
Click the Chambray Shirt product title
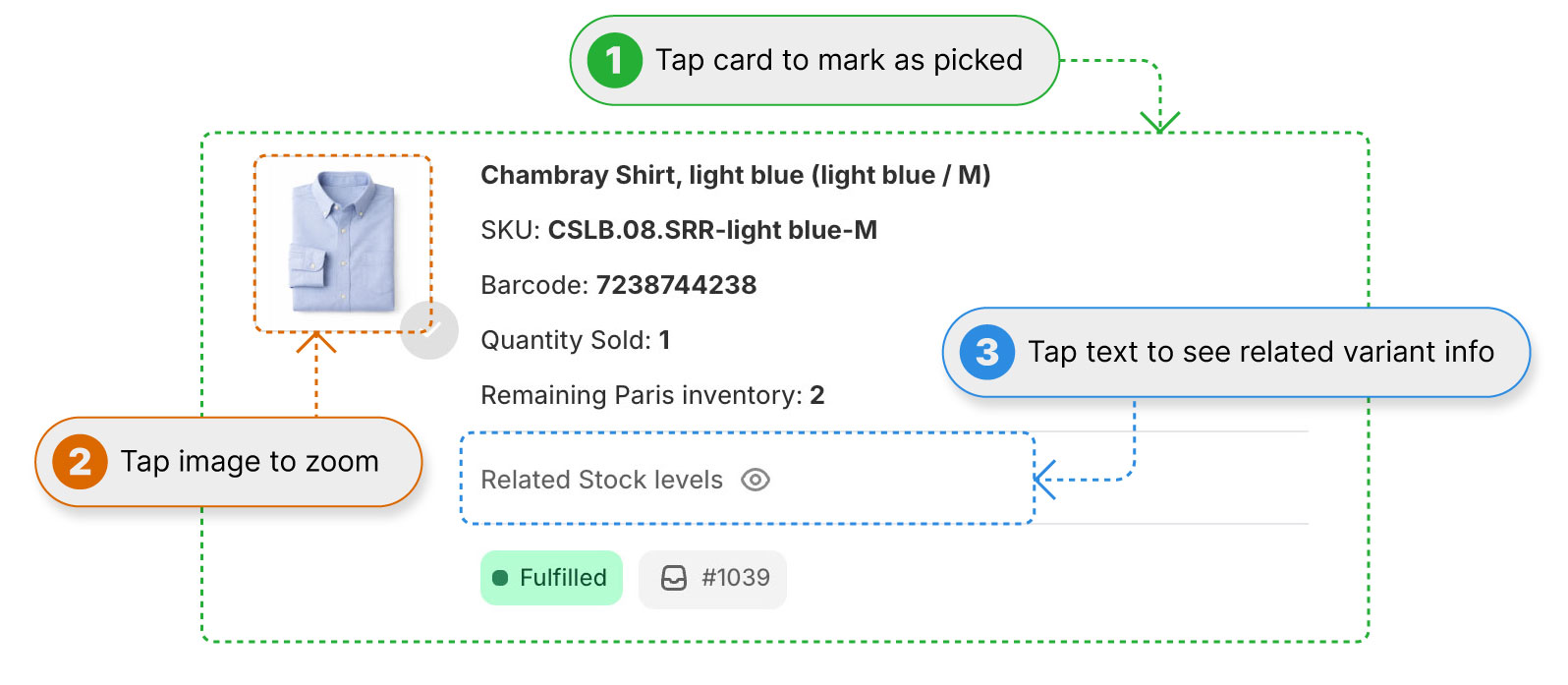(735, 175)
